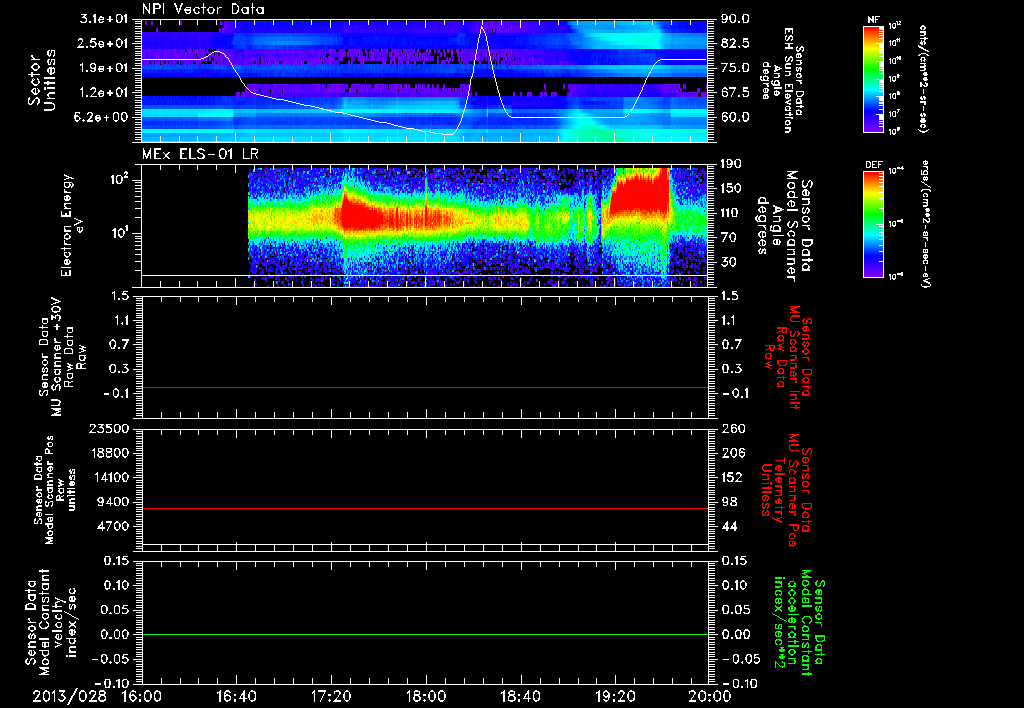
Task: Click the DEF color bar title
Action: pyautogui.click(x=873, y=165)
